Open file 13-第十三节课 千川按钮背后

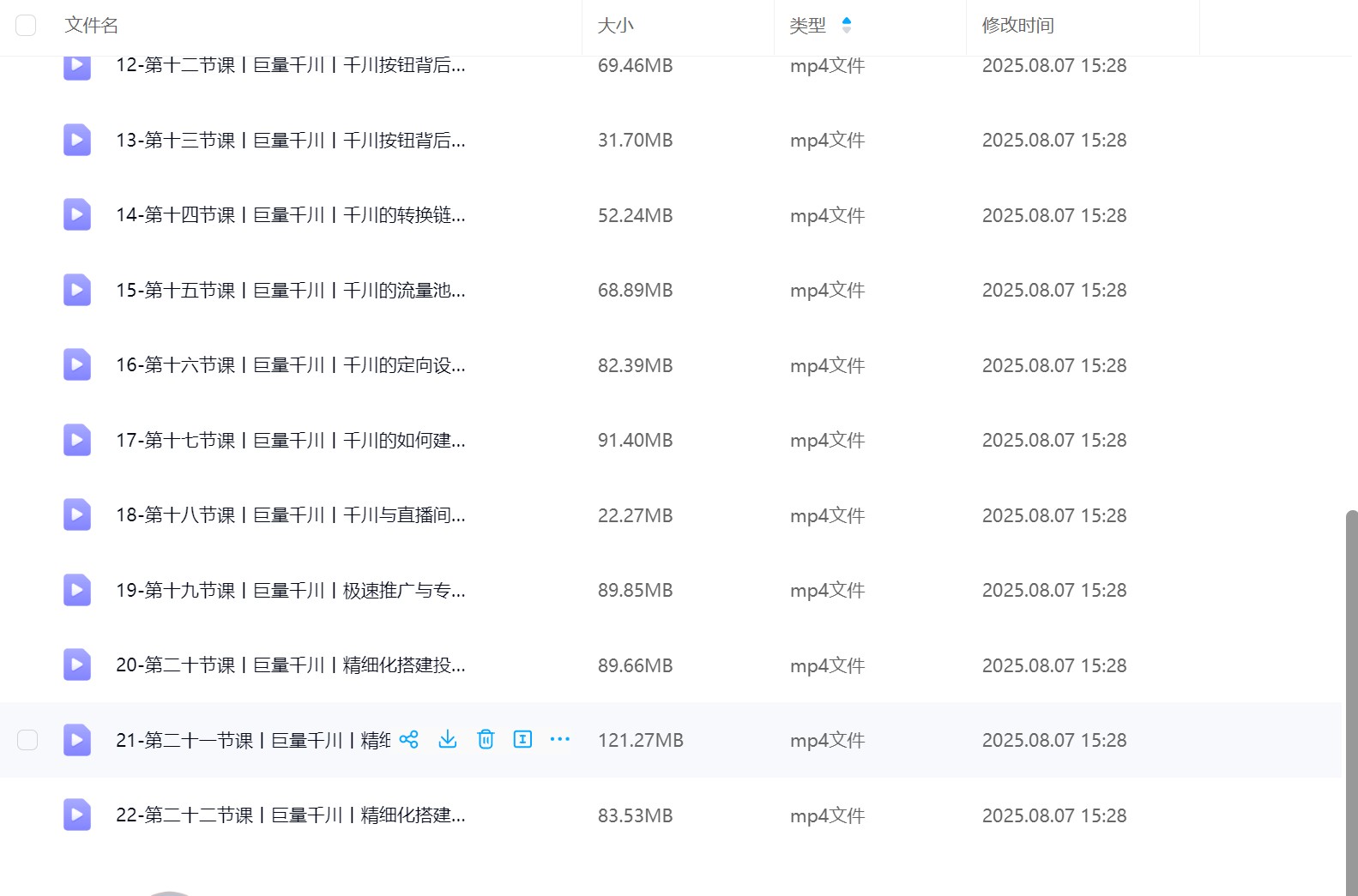pos(291,140)
